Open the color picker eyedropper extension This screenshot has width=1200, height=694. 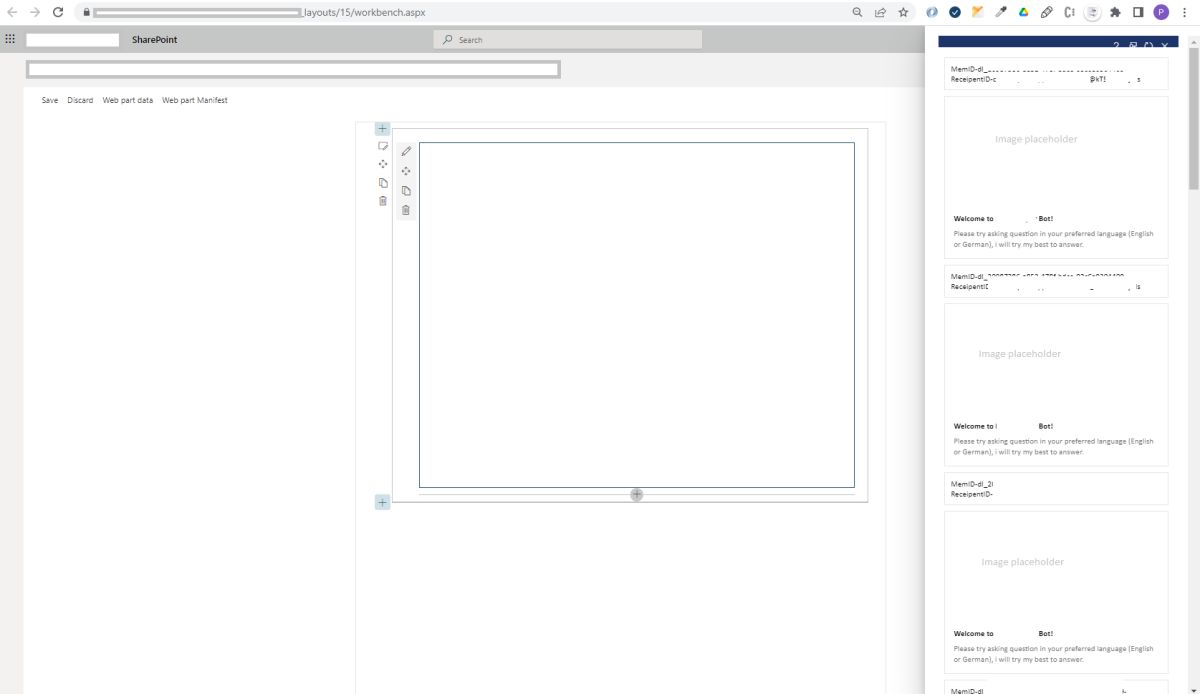click(x=1000, y=12)
